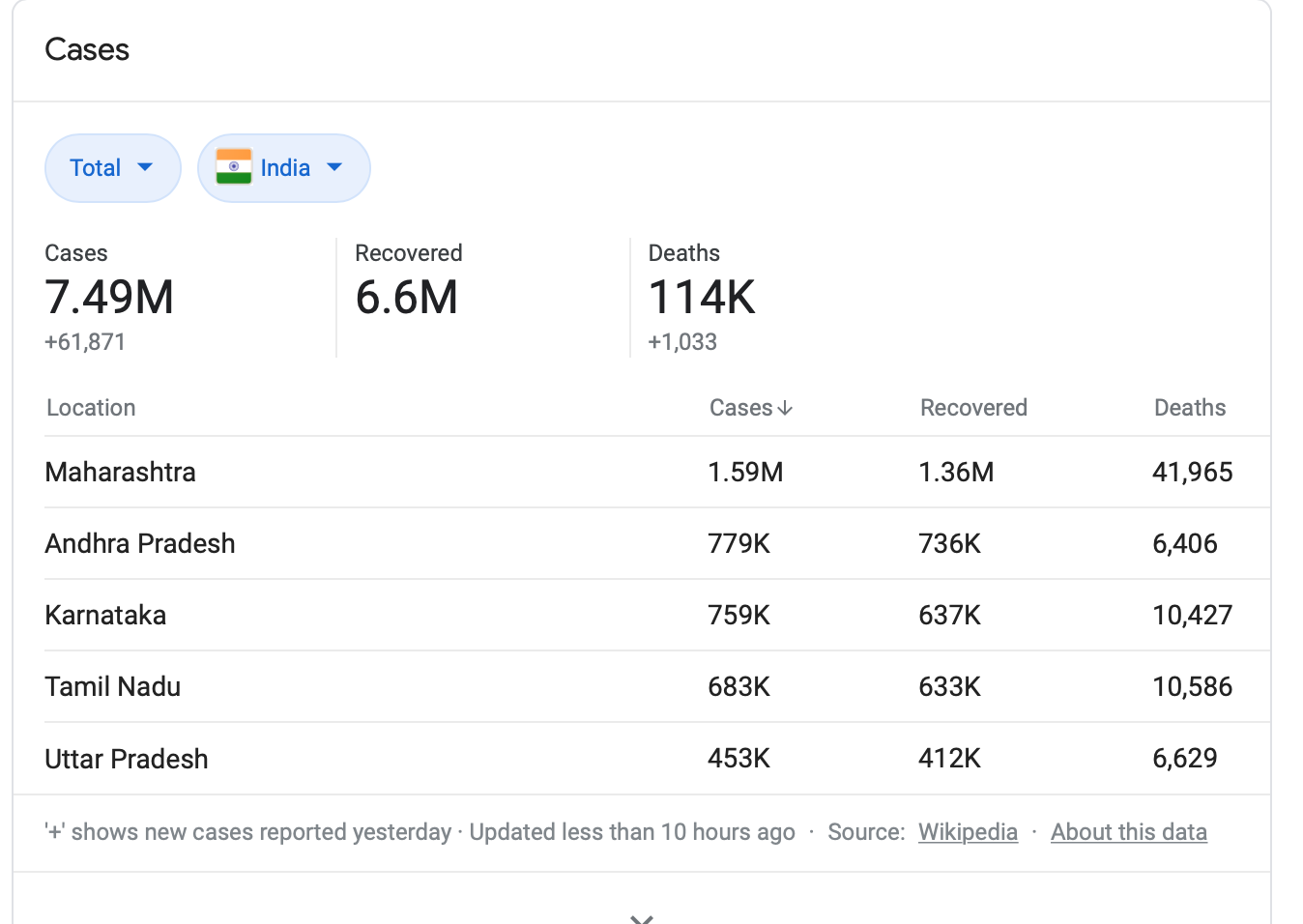The image size is (1303, 924).
Task: Open the Wikipedia source link
Action: [x=968, y=832]
